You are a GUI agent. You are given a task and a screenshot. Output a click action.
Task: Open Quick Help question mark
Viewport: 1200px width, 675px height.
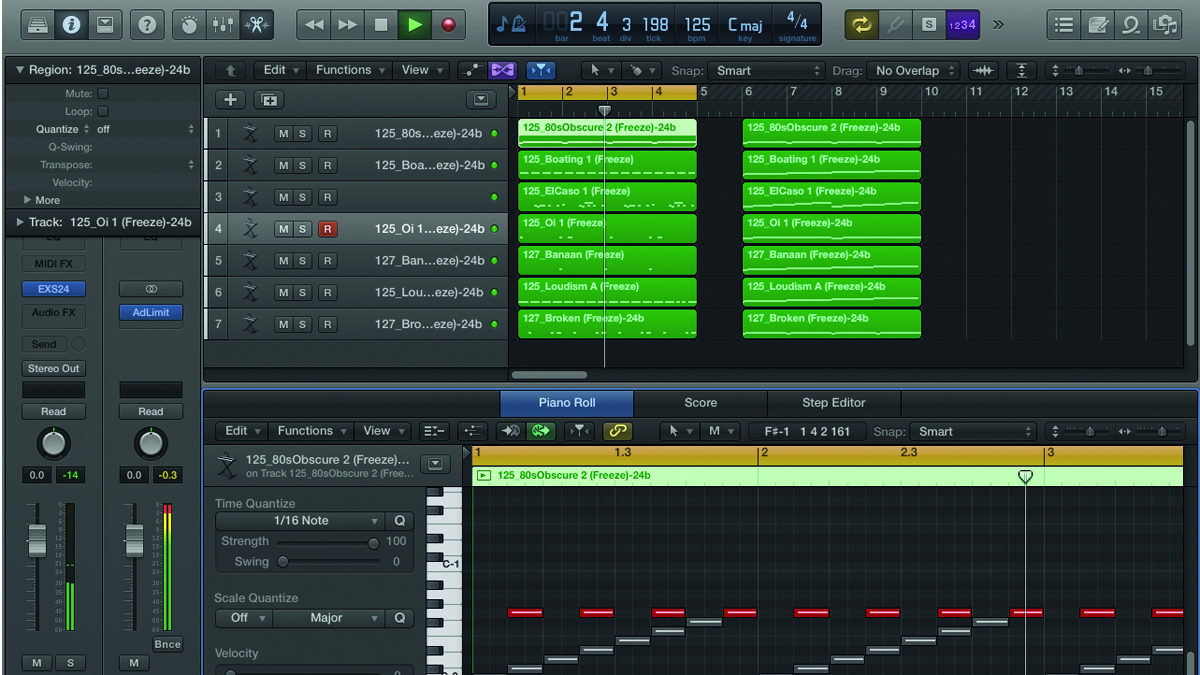(146, 25)
